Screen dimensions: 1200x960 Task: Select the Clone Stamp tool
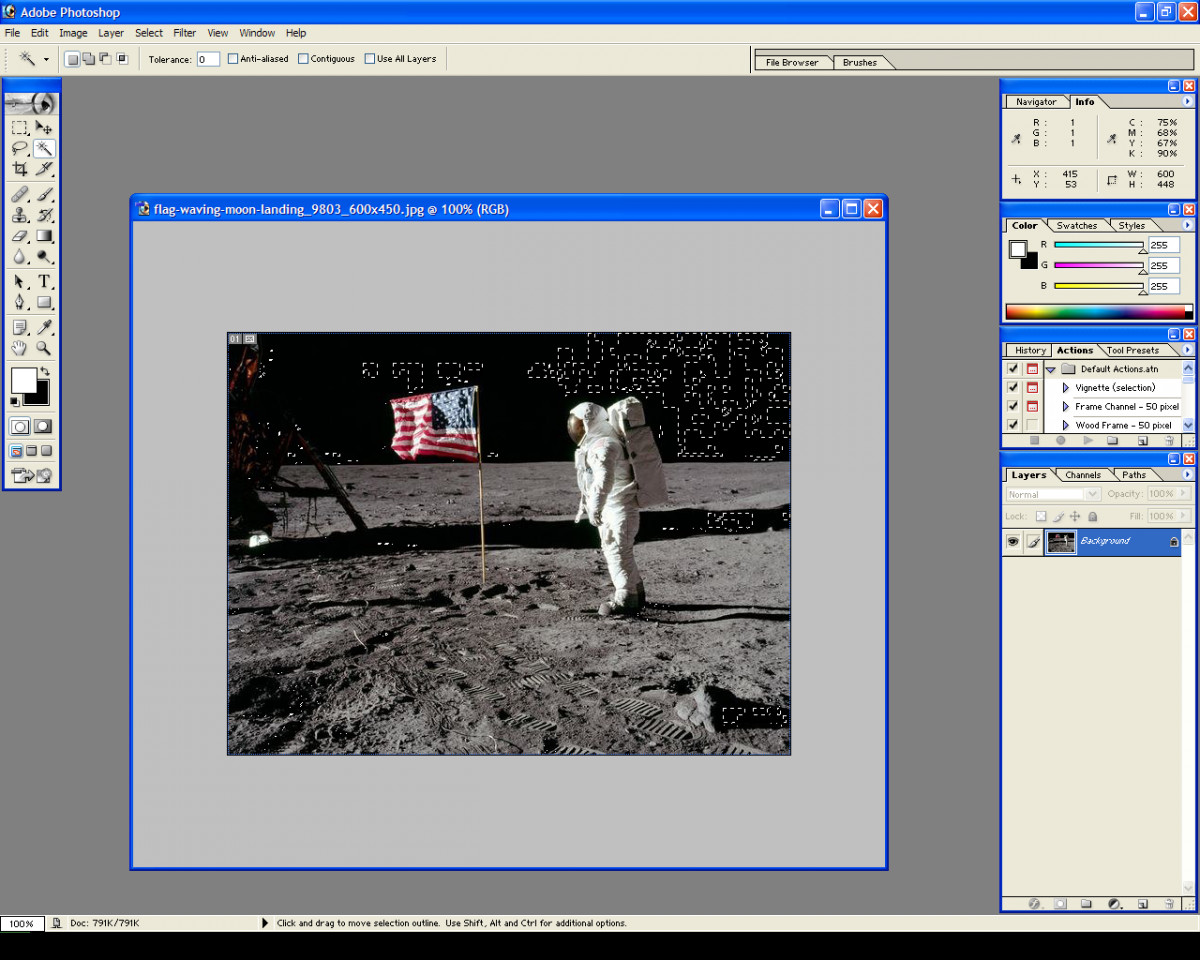click(19, 215)
